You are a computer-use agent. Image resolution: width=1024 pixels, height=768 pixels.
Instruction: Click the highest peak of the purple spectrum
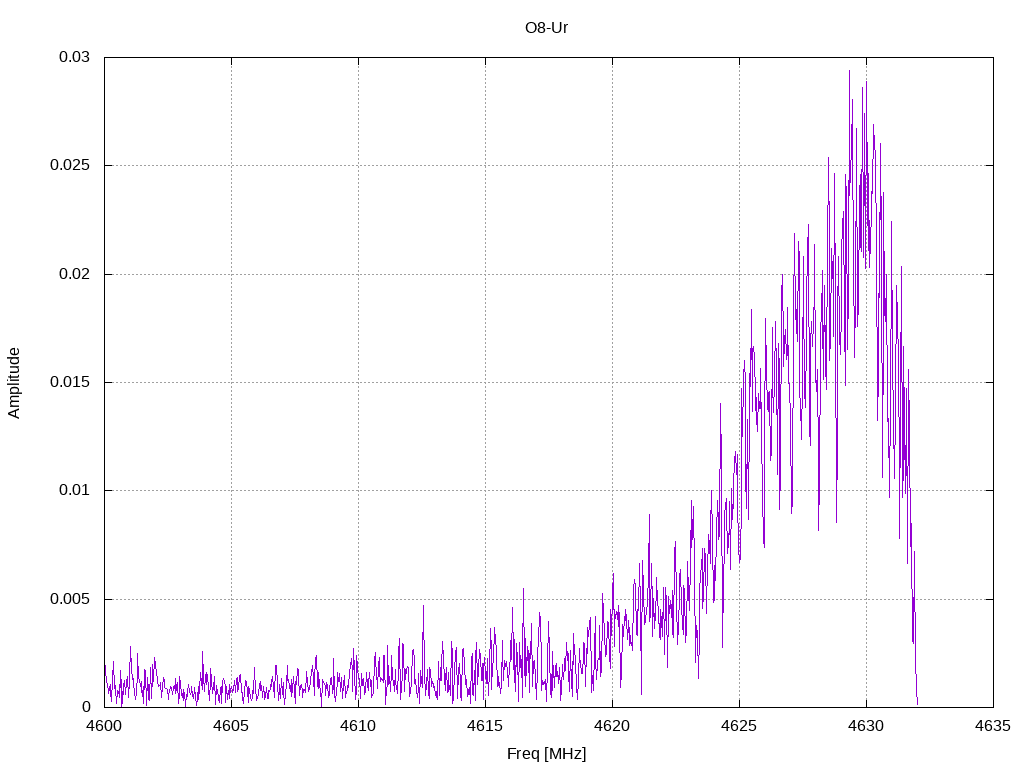(x=849, y=71)
